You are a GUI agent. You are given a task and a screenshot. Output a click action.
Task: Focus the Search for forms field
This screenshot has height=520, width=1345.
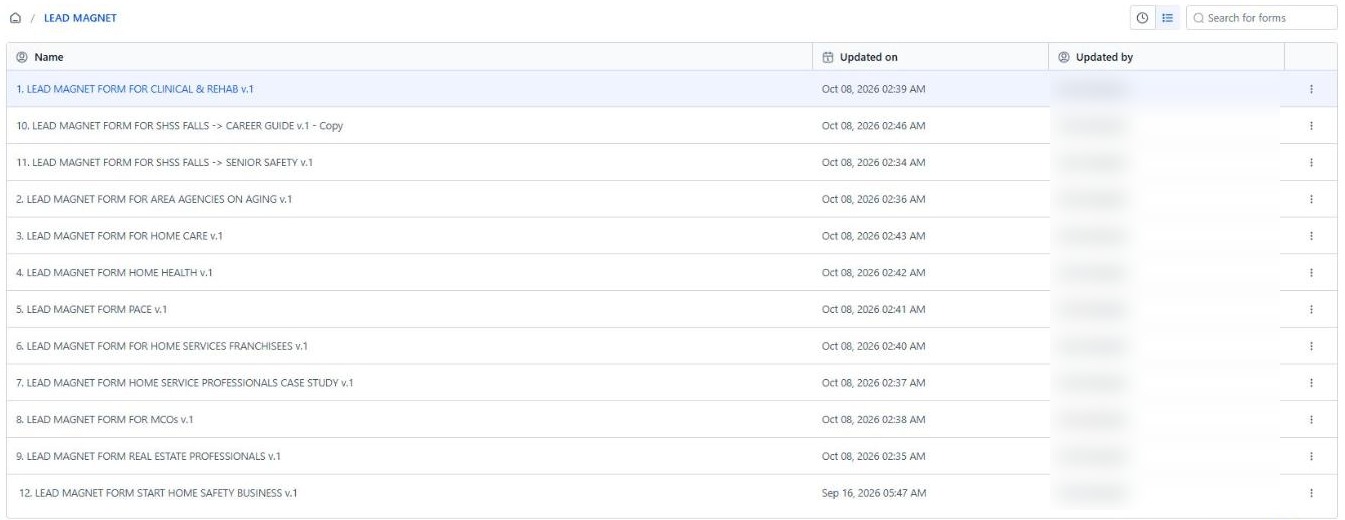1261,18
